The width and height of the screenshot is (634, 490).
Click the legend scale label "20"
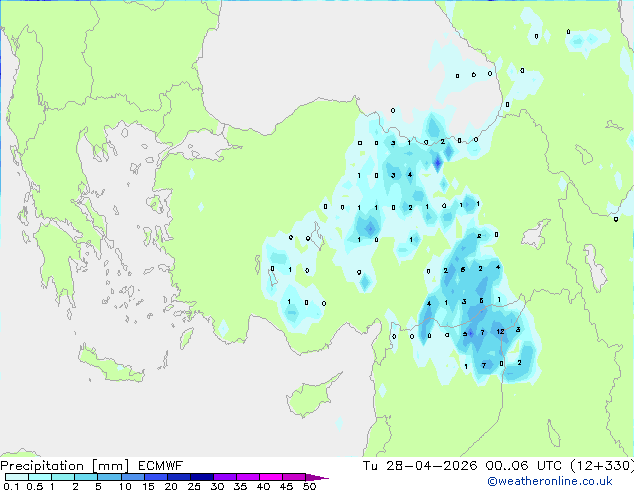(171, 486)
